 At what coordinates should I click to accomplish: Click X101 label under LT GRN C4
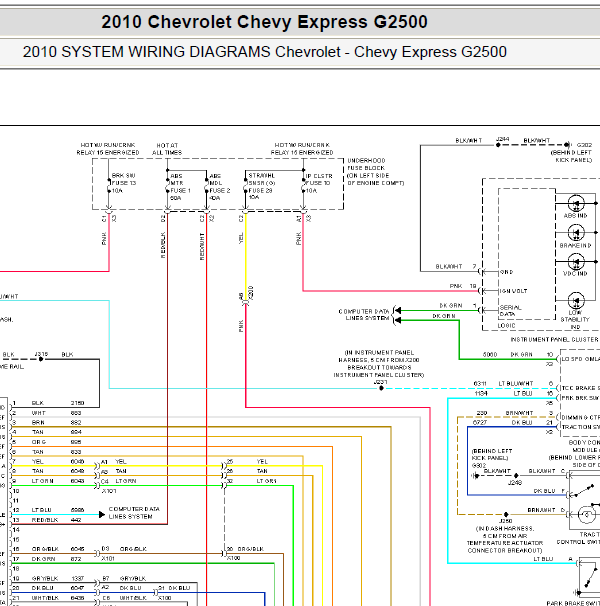(x=109, y=491)
